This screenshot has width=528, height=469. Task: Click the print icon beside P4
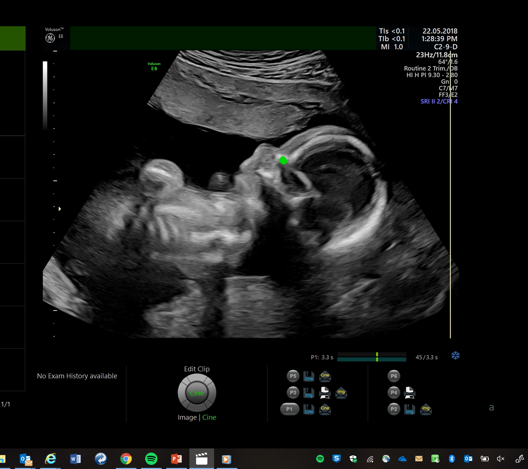click(409, 393)
